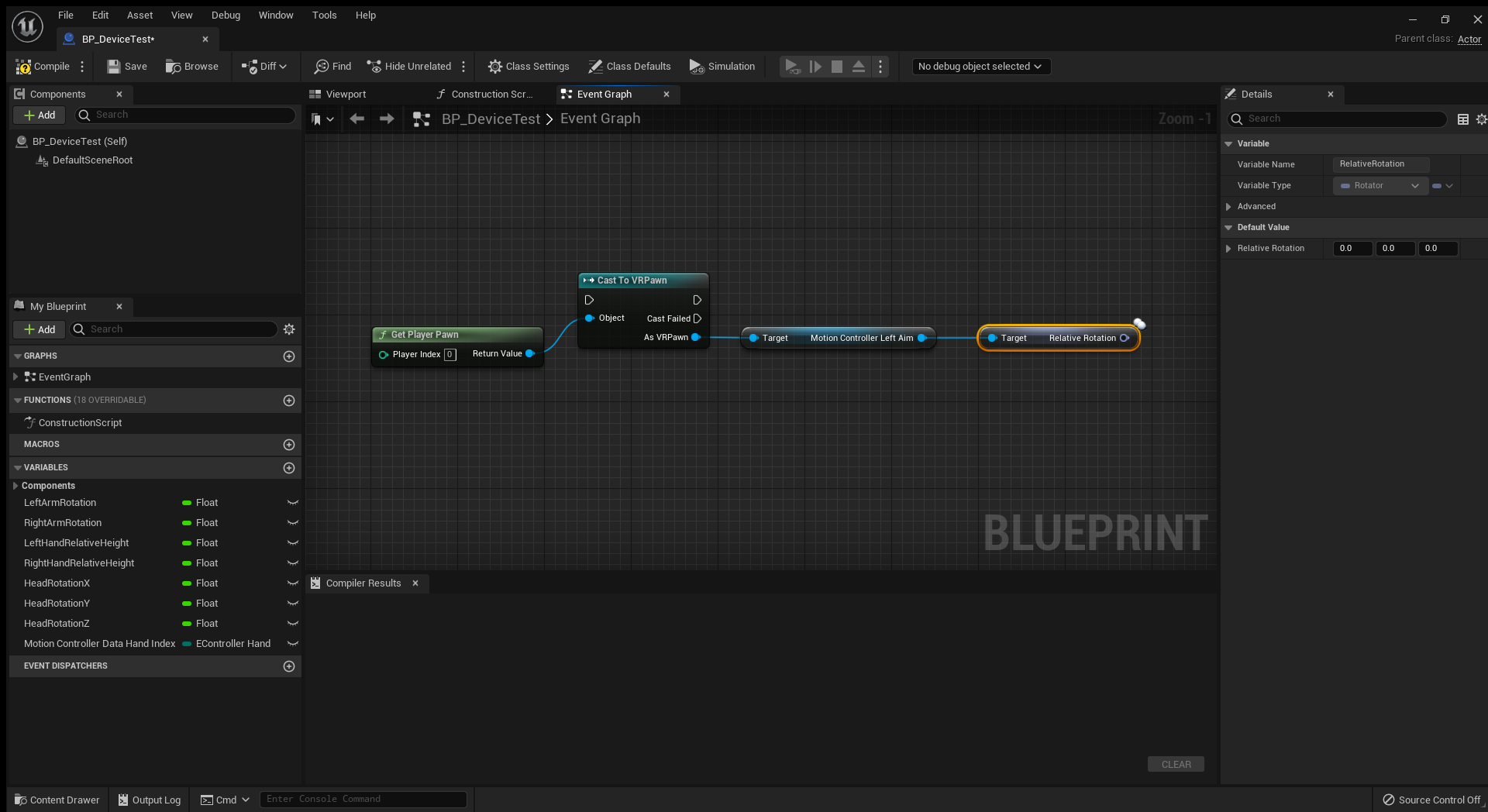
Task: Open the Variable Type Rotator dropdown
Action: tap(1380, 186)
